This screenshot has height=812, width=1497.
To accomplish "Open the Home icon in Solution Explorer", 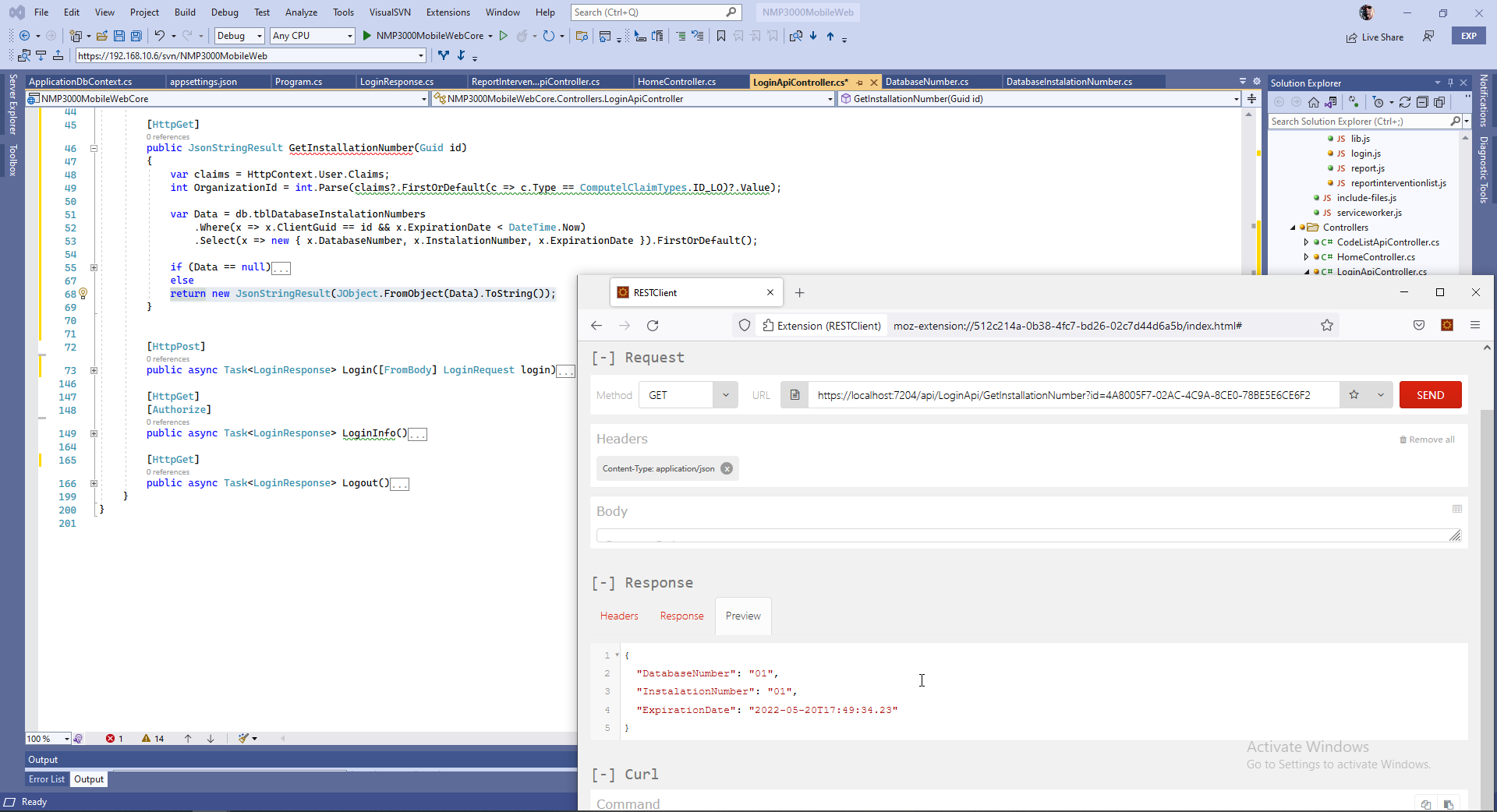I will coord(1314,102).
